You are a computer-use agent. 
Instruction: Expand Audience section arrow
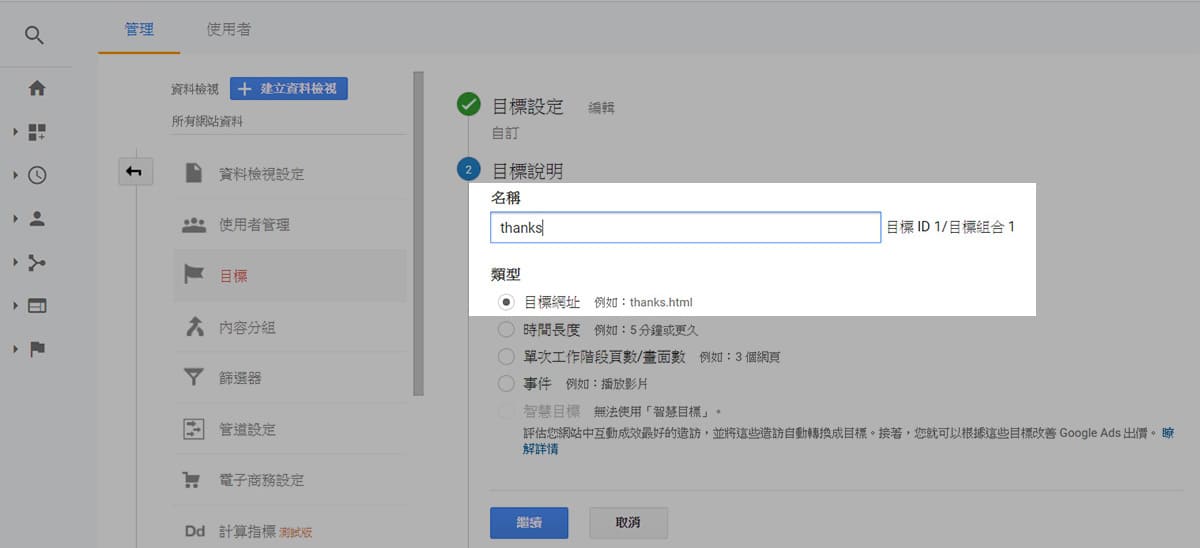15,219
